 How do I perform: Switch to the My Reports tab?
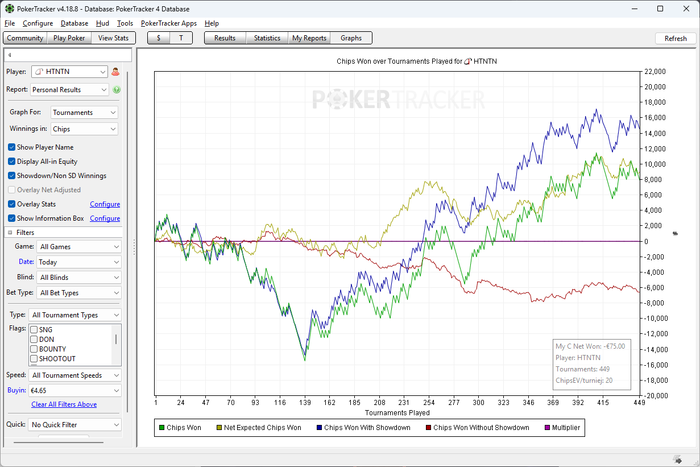click(309, 38)
